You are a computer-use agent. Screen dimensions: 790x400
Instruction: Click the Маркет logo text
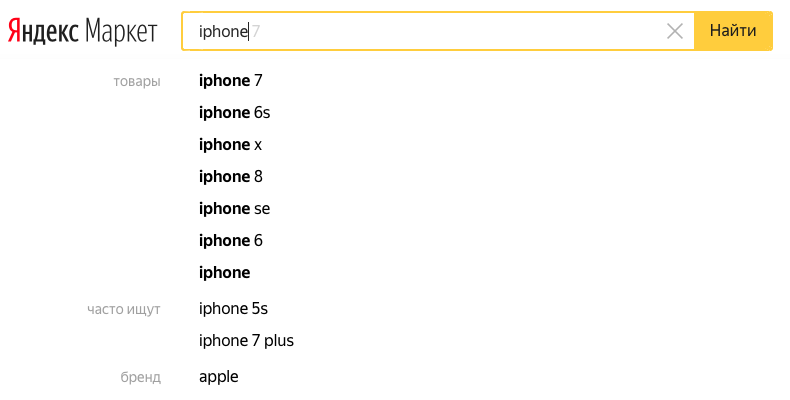tap(121, 32)
